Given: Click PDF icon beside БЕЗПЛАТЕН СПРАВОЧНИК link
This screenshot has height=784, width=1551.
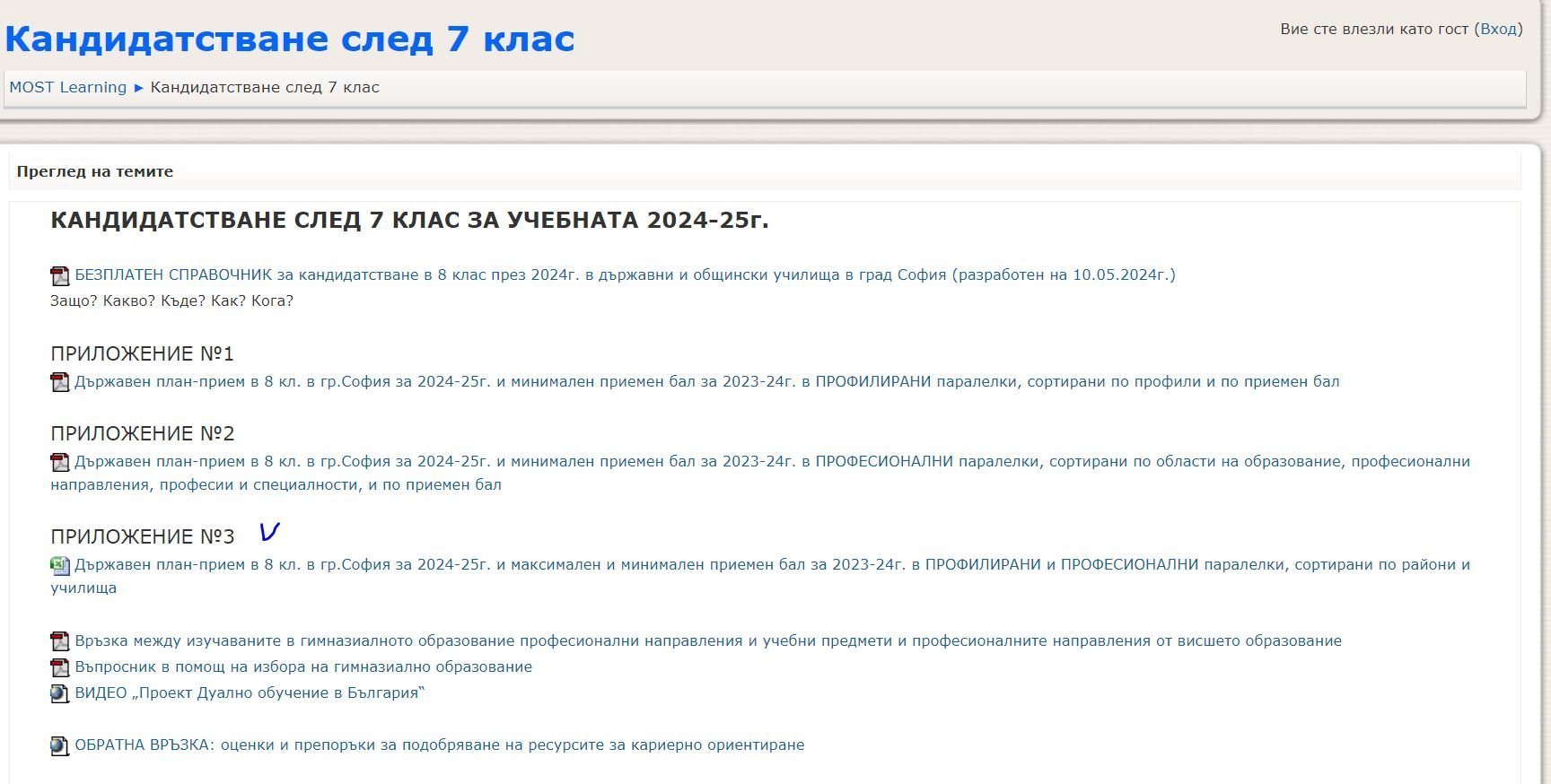Looking at the screenshot, I should [59, 276].
